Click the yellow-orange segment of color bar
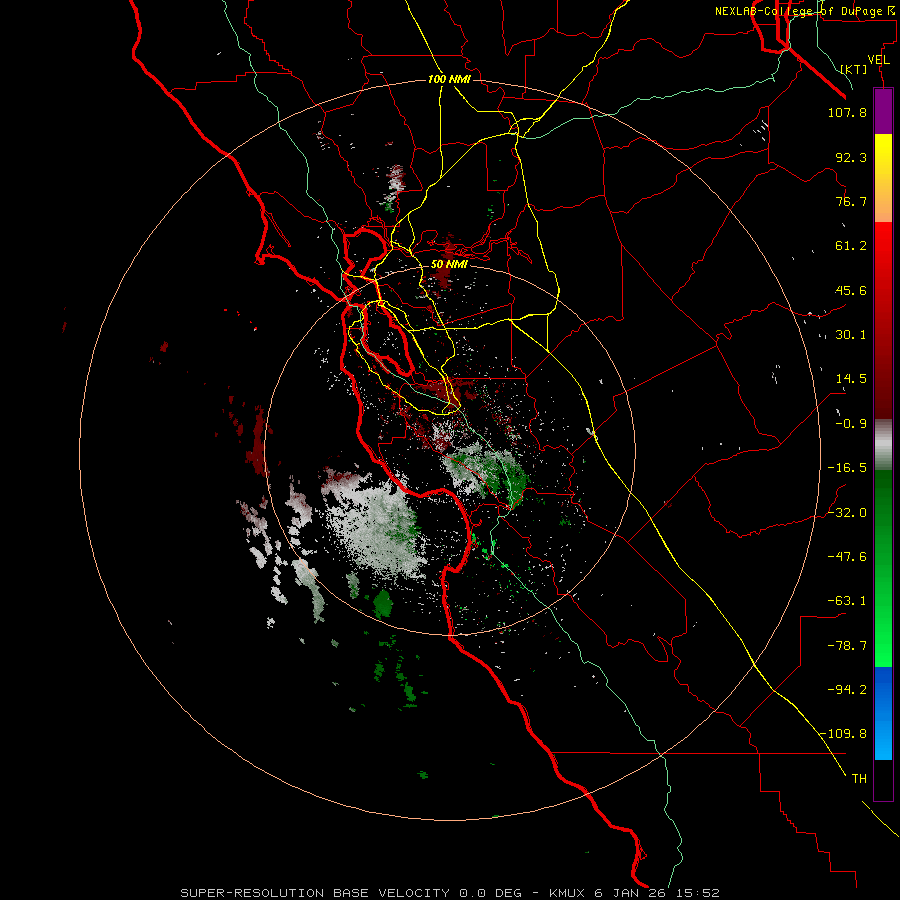The height and width of the screenshot is (900, 900). coord(883,178)
